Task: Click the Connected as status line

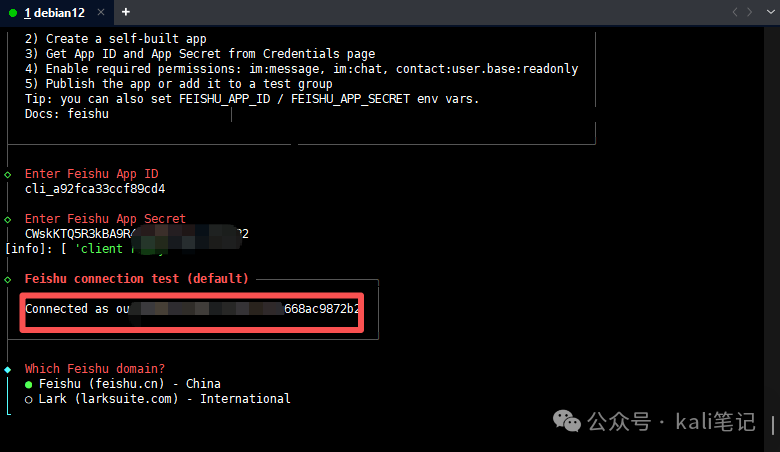Action: [x=190, y=309]
